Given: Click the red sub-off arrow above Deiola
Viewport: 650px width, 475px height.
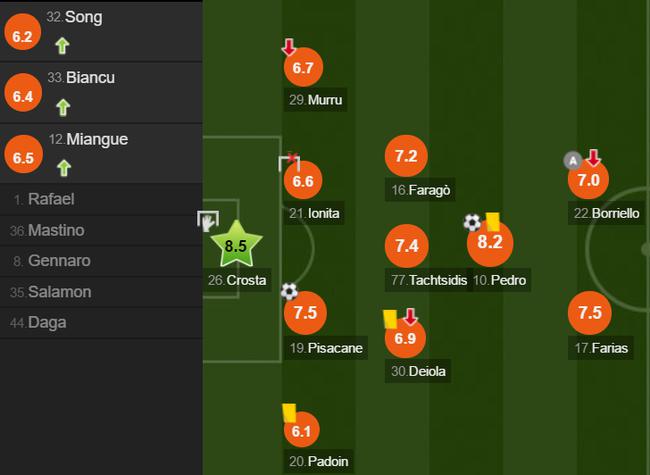Looking at the screenshot, I should click(x=410, y=317).
